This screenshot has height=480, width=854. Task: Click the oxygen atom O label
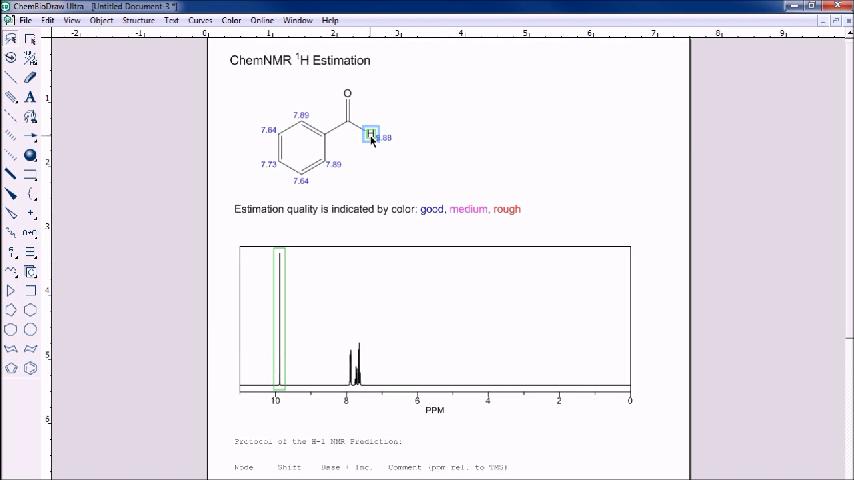coord(347,94)
